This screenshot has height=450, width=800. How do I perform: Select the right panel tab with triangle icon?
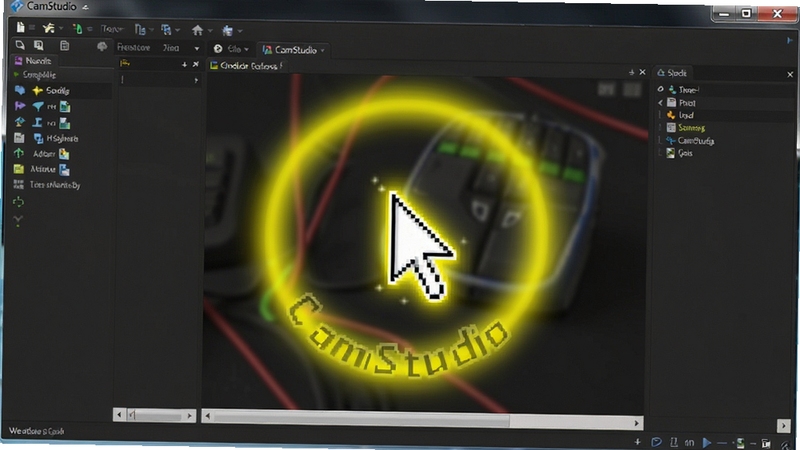tap(672, 73)
